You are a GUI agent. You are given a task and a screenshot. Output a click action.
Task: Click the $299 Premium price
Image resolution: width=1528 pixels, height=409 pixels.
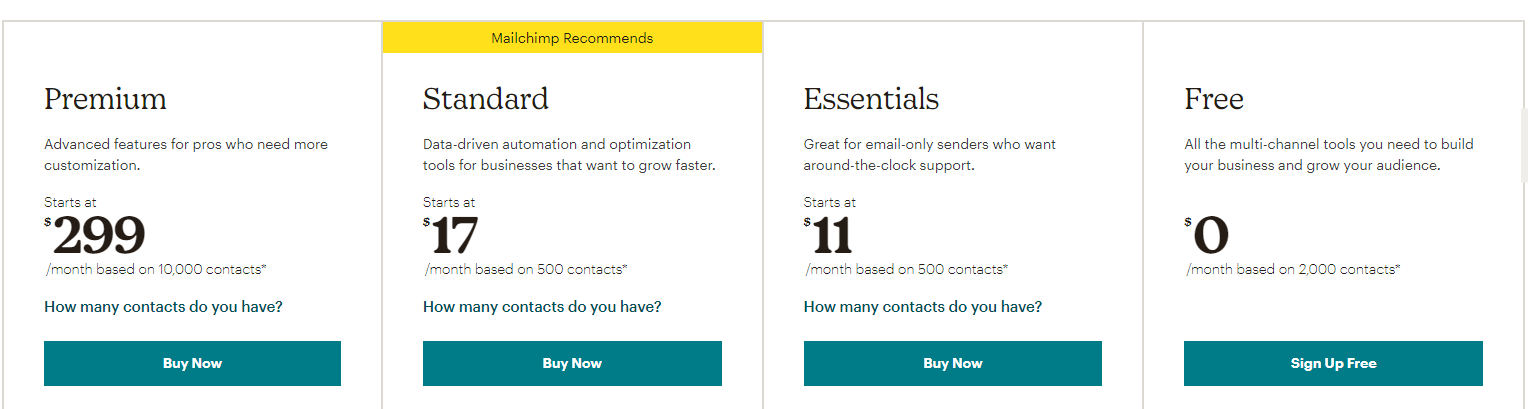(x=95, y=236)
